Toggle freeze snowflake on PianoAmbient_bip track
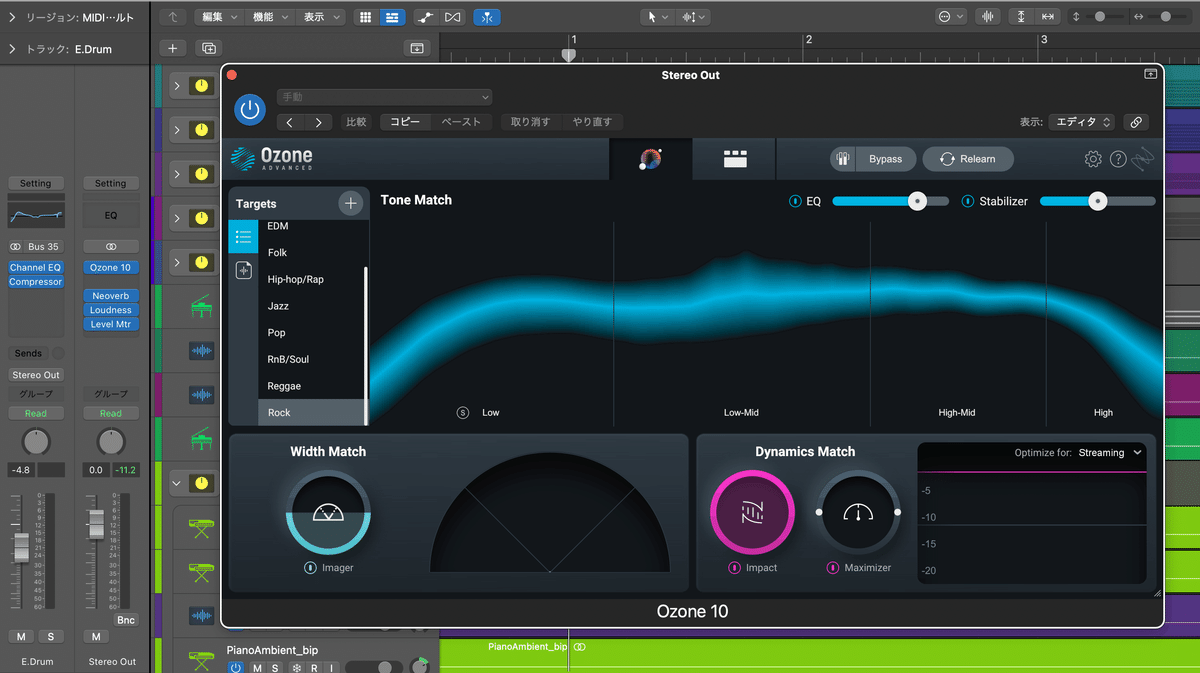Viewport: 1200px width, 673px height. pos(296,667)
